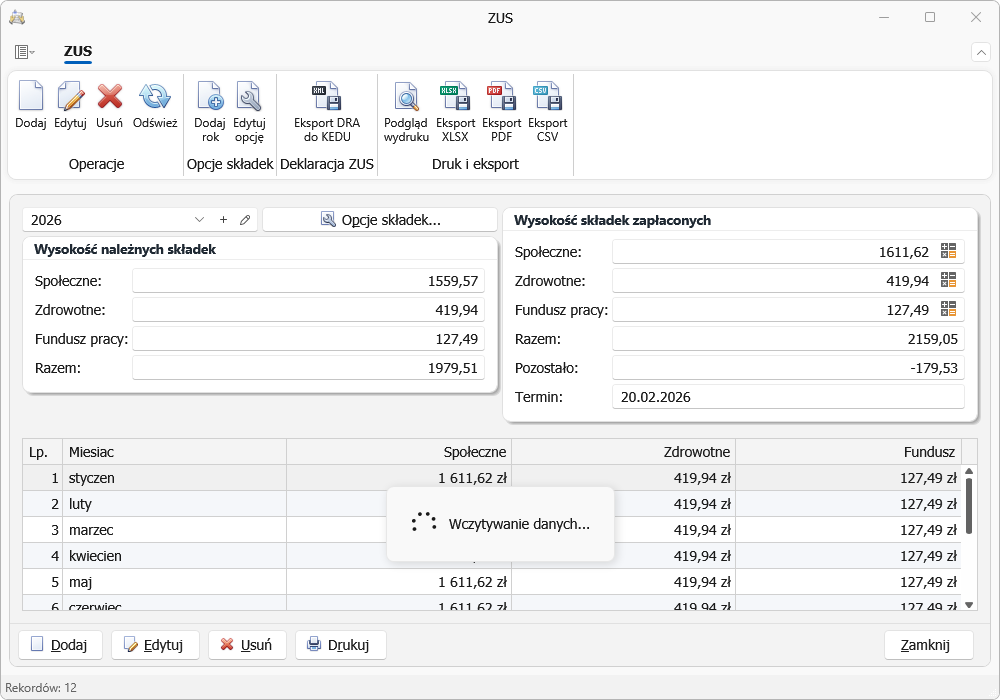Select the styczen row
The height and width of the screenshot is (700, 1000).
pyautogui.click(x=492, y=478)
